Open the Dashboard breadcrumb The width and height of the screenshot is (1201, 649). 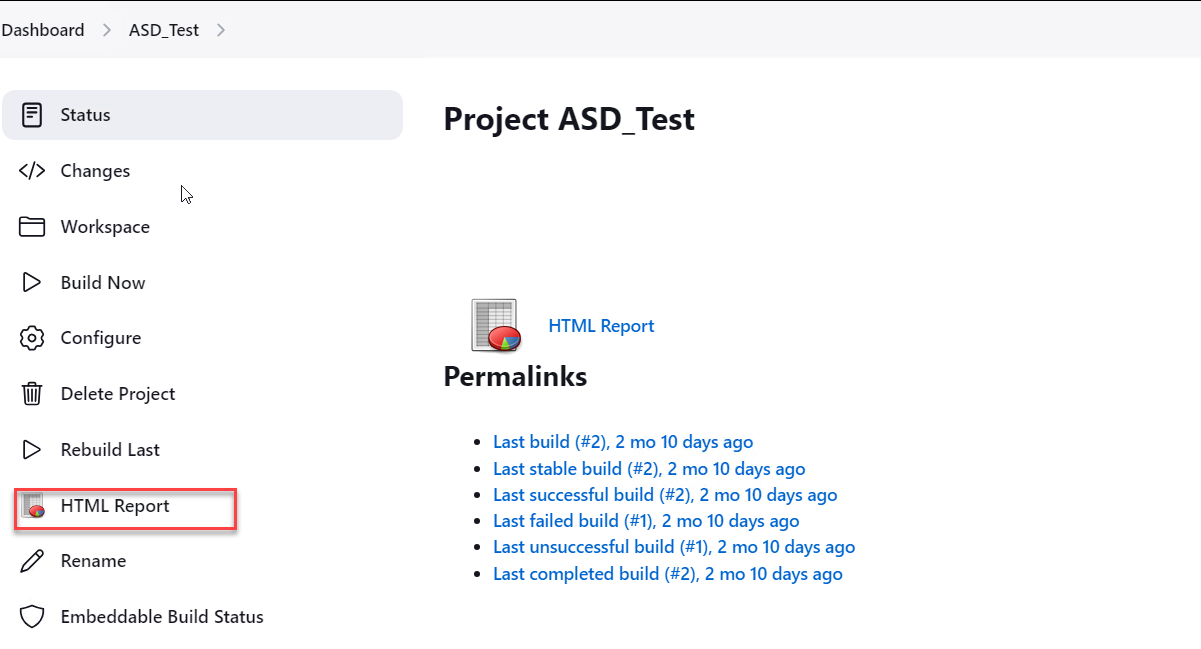(43, 30)
